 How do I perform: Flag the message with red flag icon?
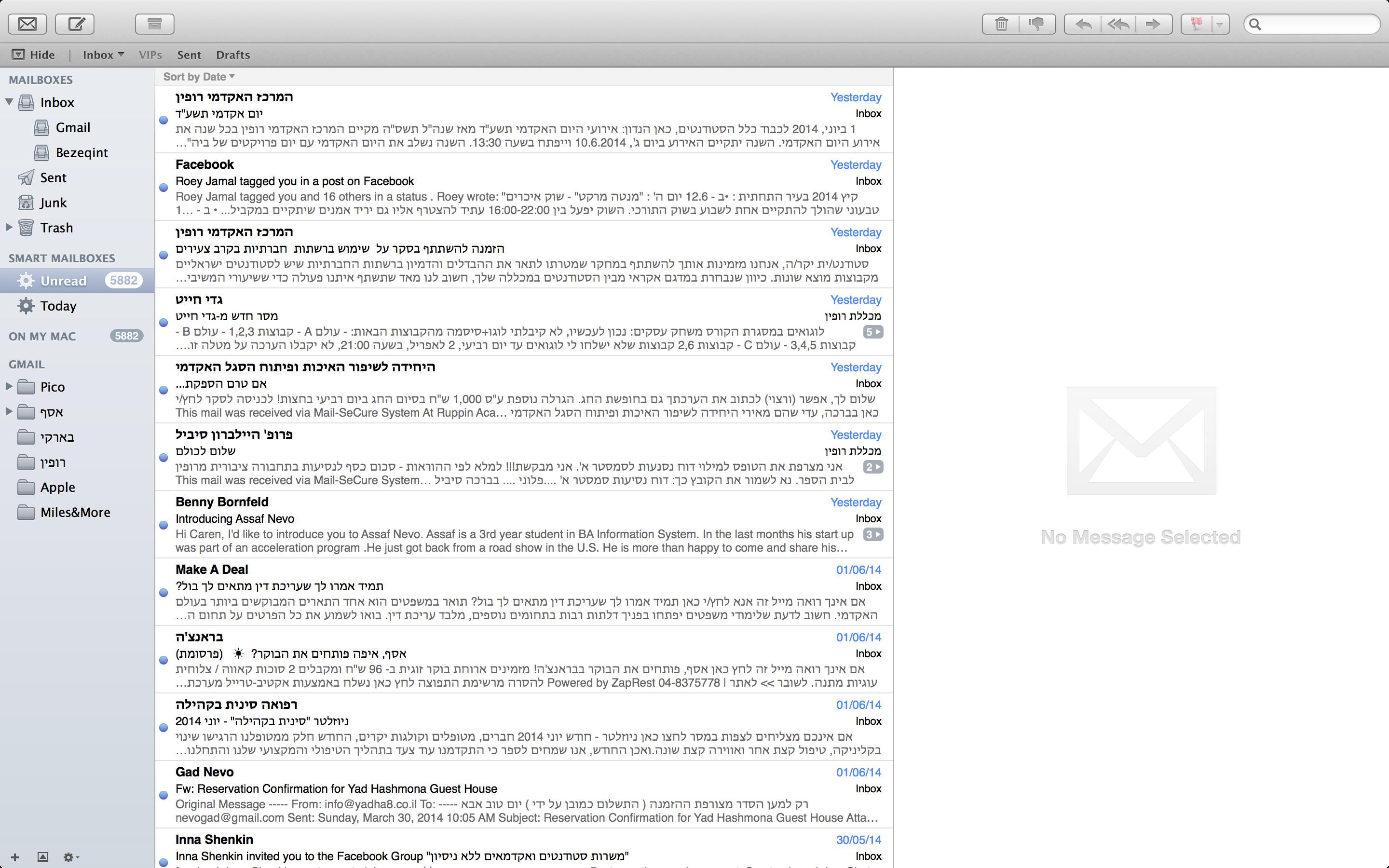coord(1197,24)
